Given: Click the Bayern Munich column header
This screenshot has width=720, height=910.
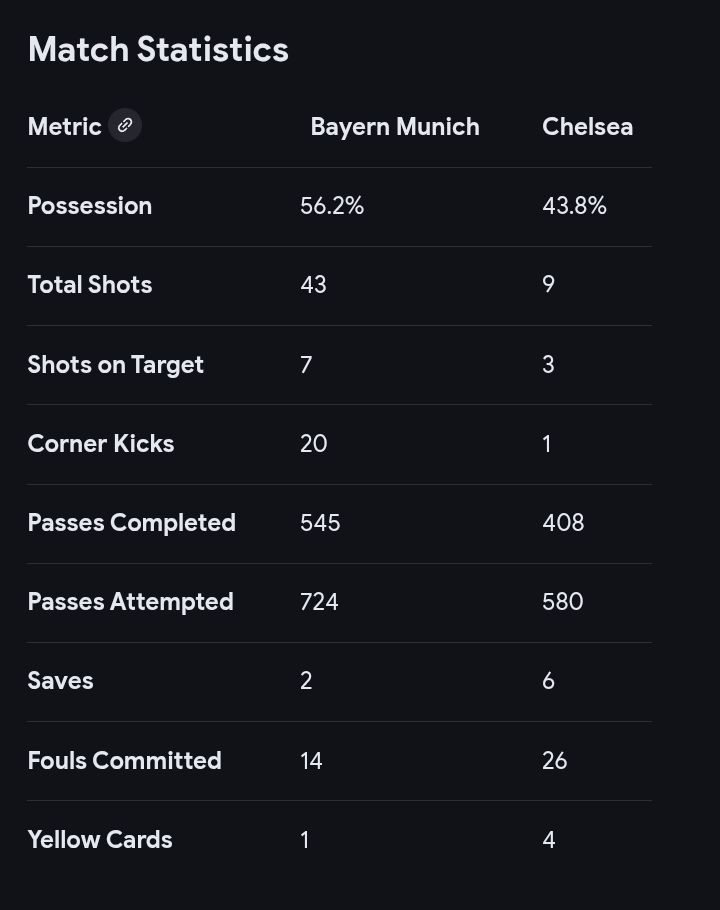Looking at the screenshot, I should (395, 127).
